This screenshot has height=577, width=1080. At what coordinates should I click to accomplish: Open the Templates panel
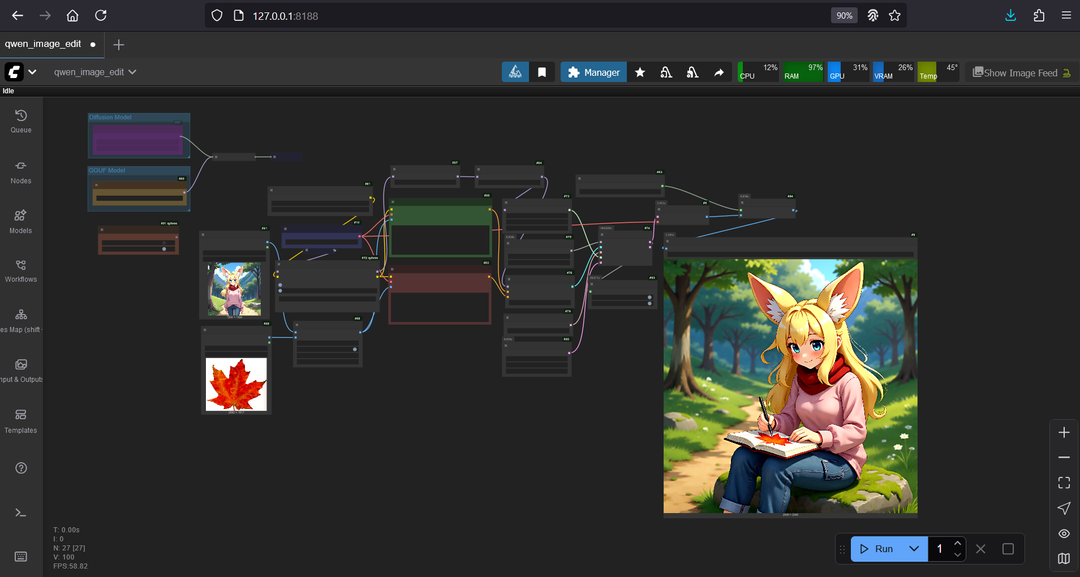click(21, 420)
